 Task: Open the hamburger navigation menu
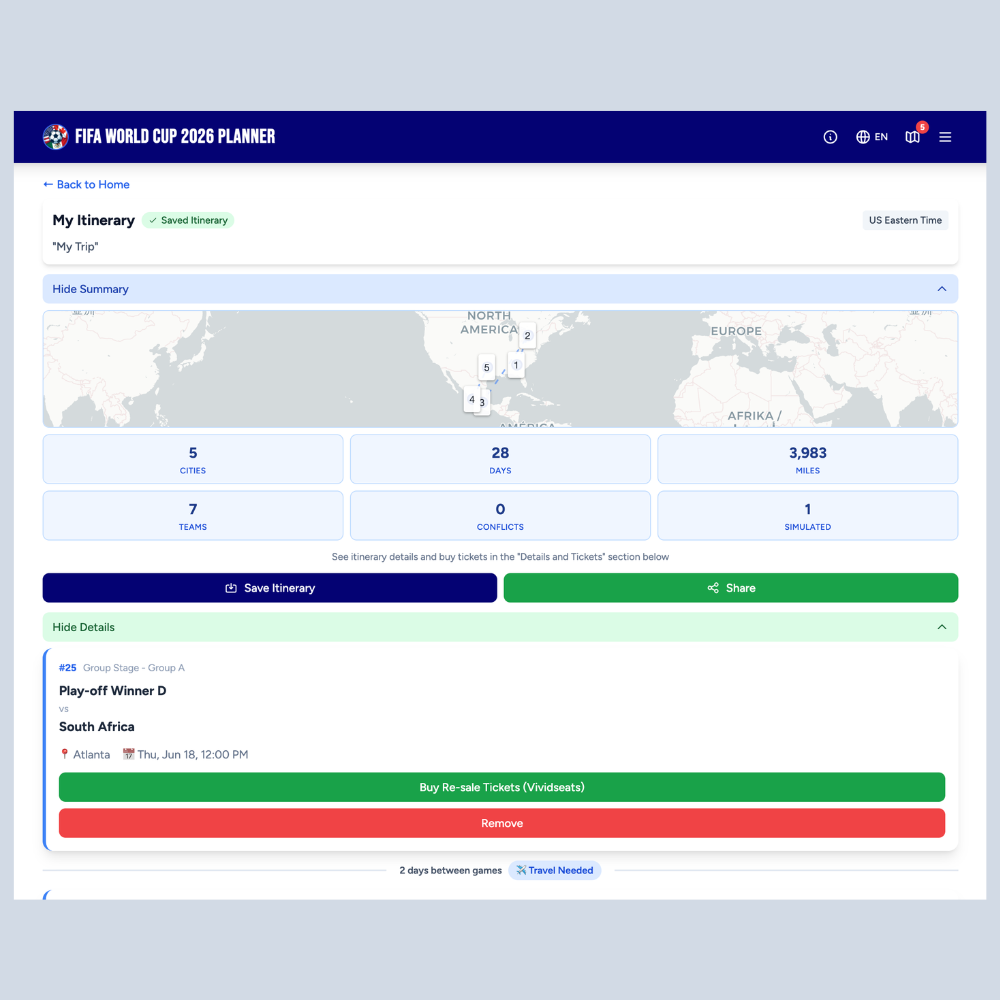click(945, 137)
